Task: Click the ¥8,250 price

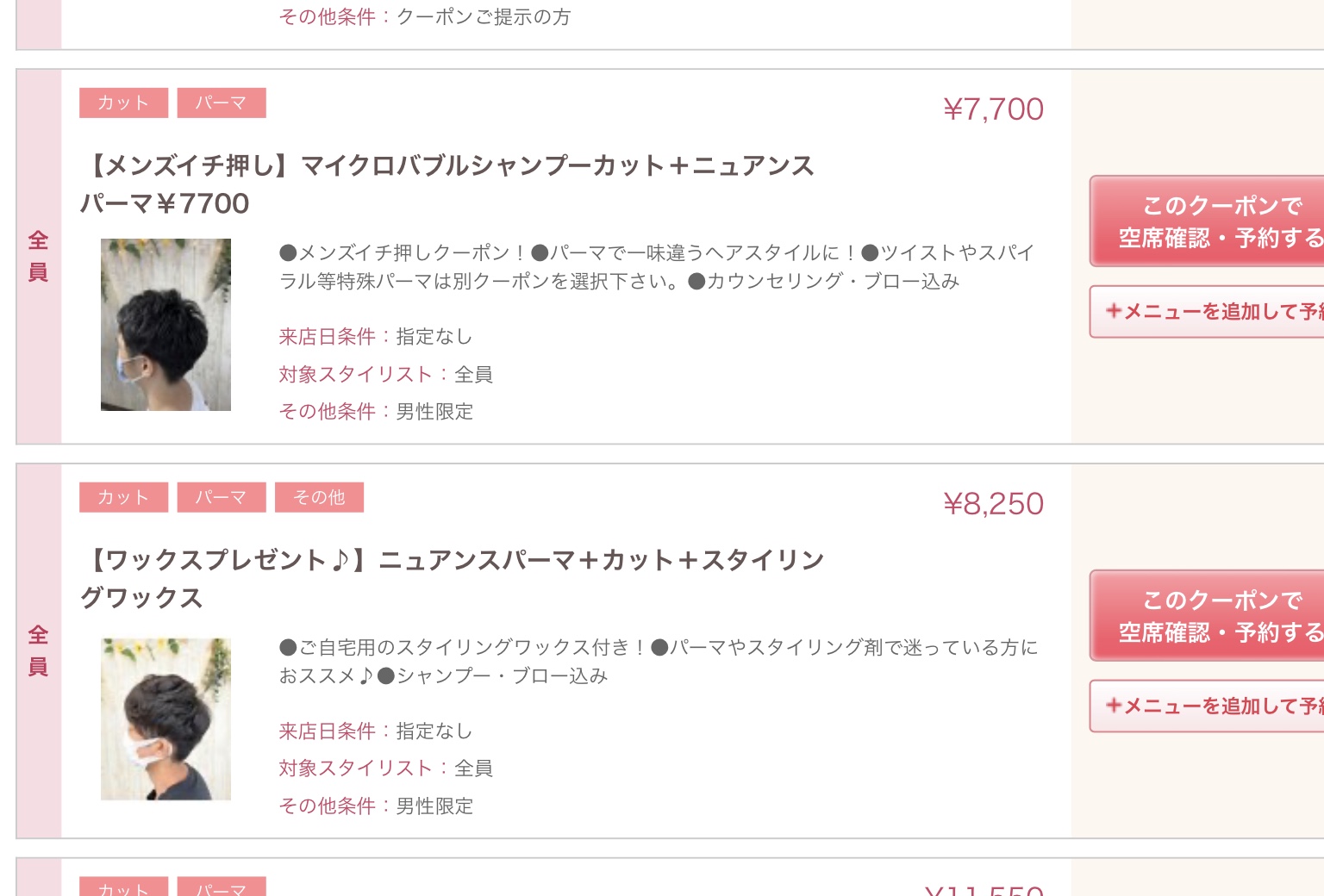Action: pyautogui.click(x=993, y=504)
